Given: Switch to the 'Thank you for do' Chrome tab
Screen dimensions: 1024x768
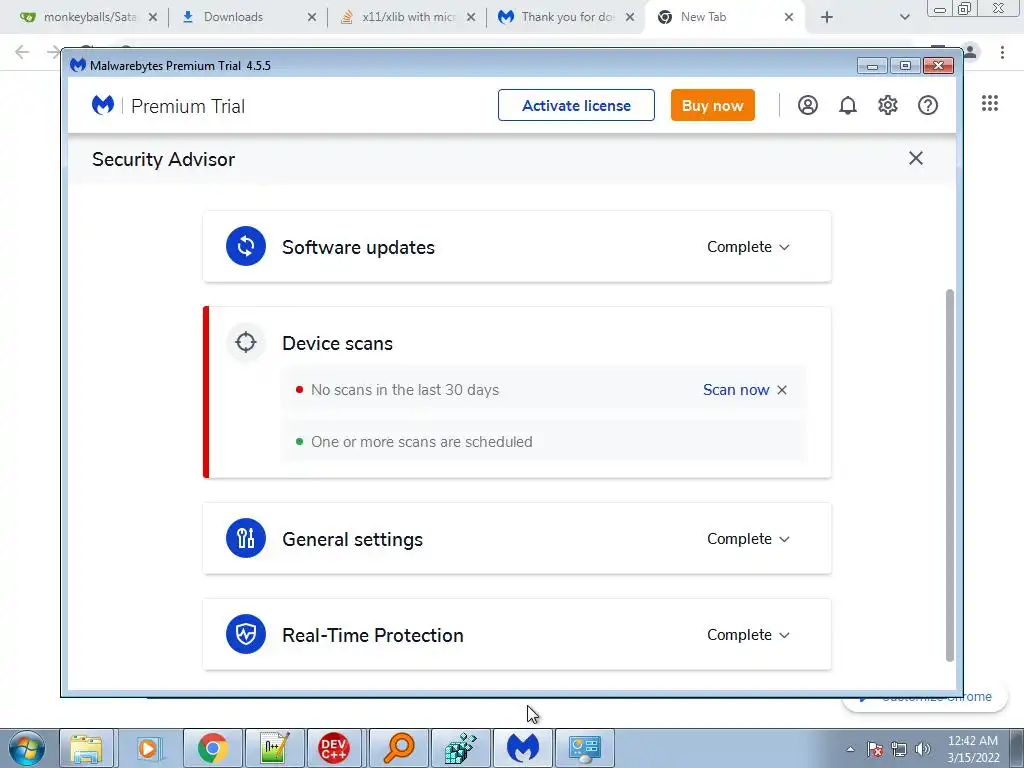Looking at the screenshot, I should point(568,17).
